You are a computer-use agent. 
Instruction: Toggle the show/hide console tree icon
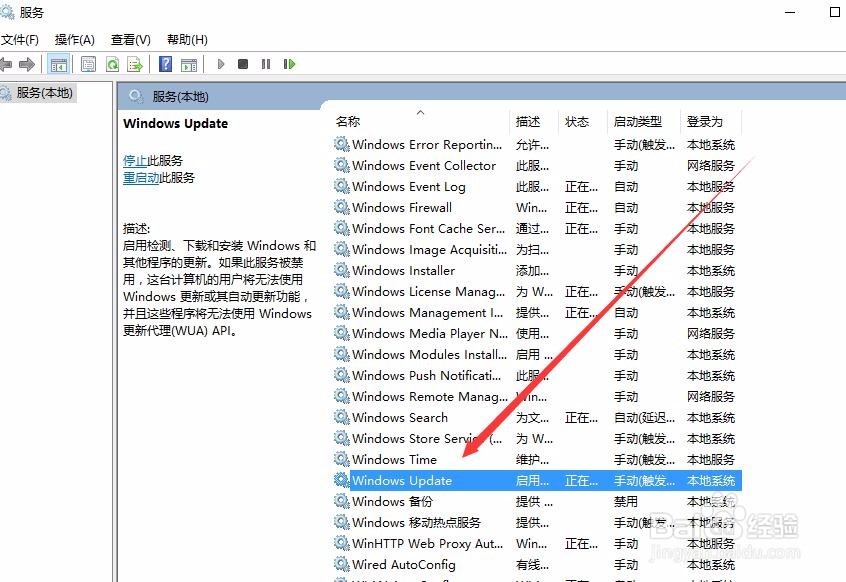(58, 65)
